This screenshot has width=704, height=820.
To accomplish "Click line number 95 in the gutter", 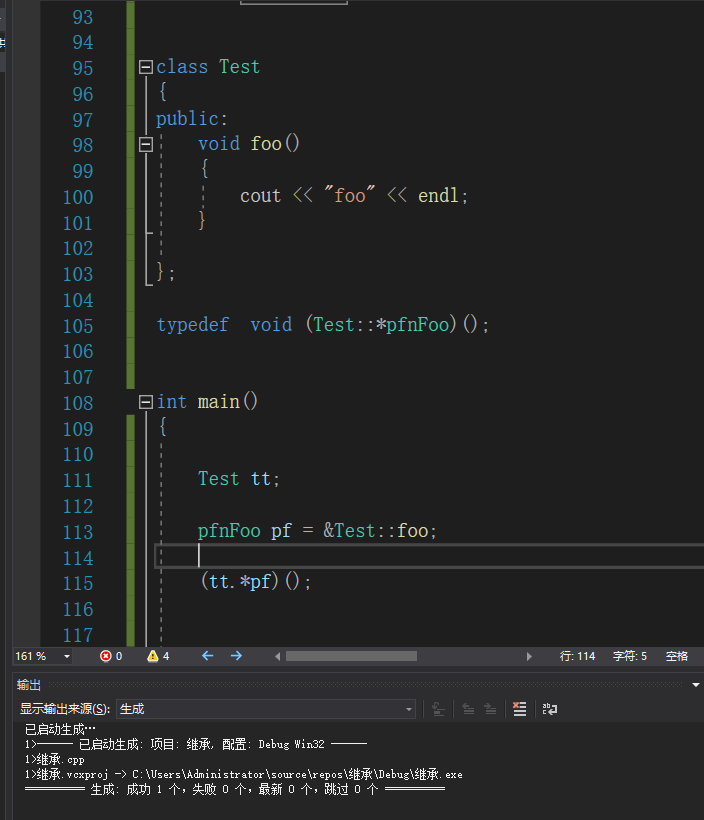I will coord(83,69).
